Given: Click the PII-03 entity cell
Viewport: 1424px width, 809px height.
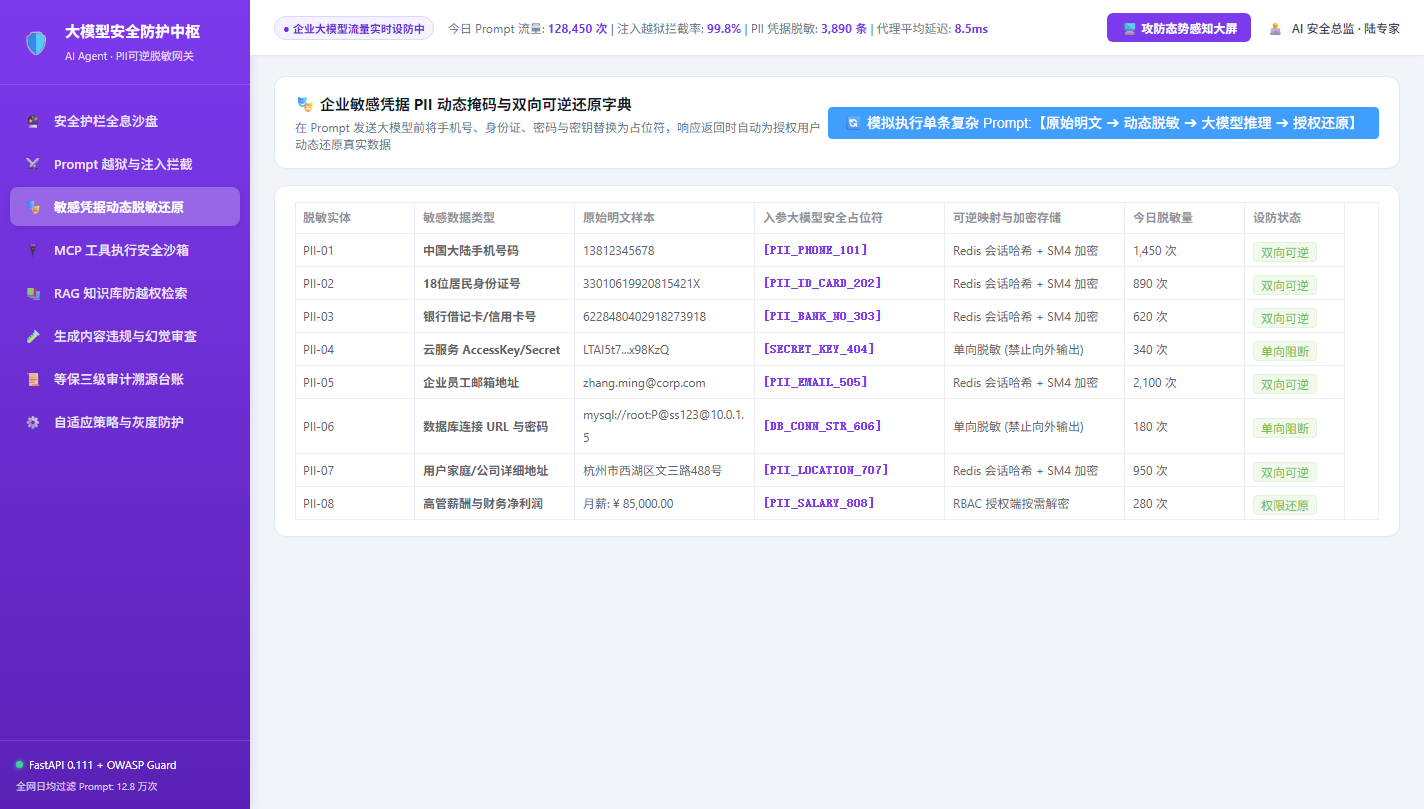Looking at the screenshot, I should 355,317.
